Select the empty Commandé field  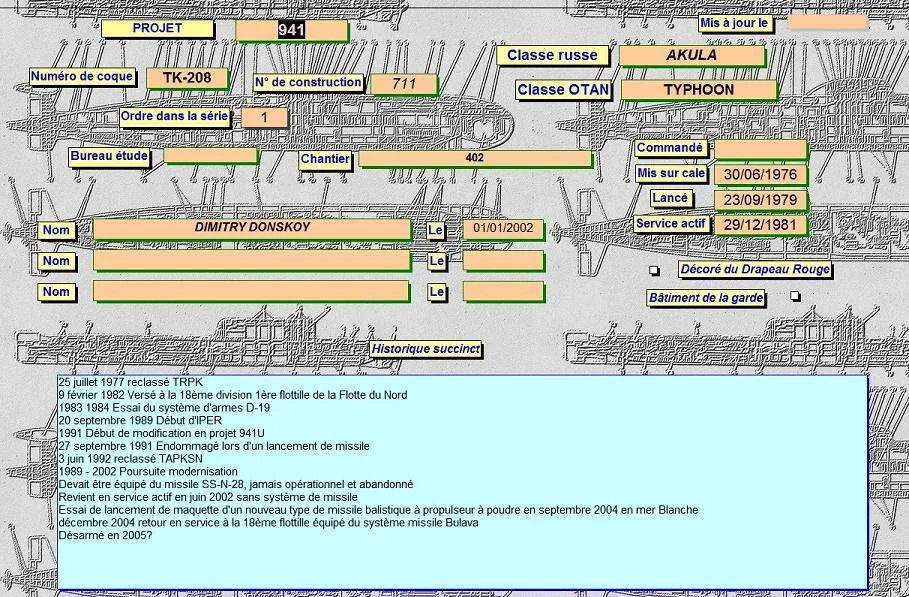coord(760,149)
